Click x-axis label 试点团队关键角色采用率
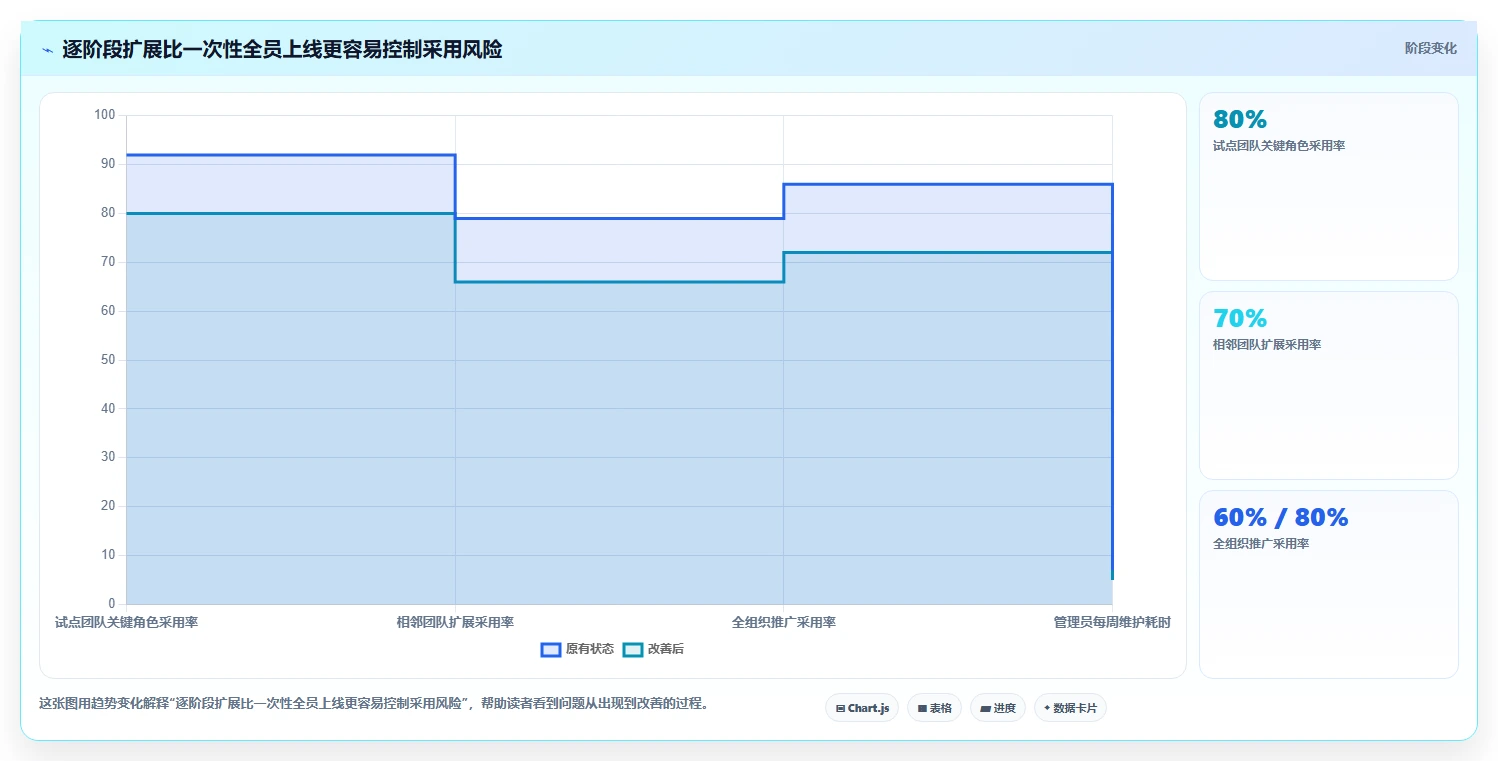Image resolution: width=1498 pixels, height=761 pixels. click(126, 622)
